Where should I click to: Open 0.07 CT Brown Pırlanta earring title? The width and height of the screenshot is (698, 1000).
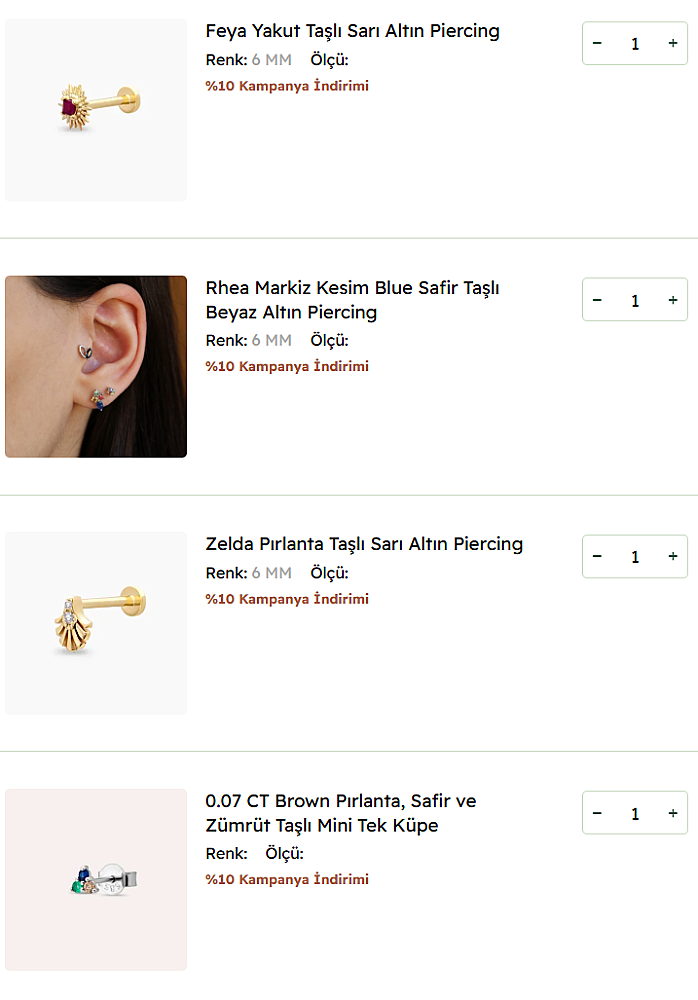point(340,813)
